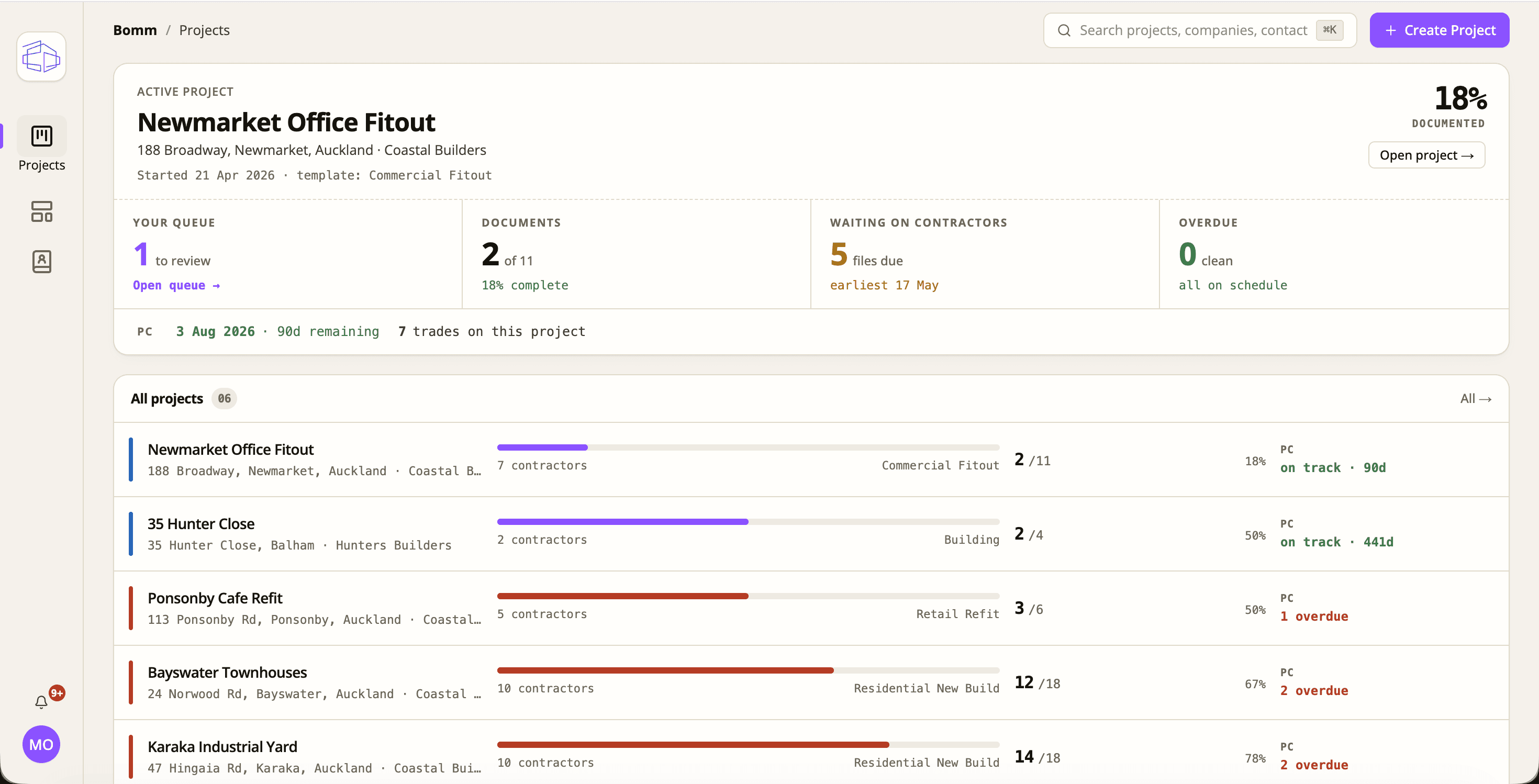Image resolution: width=1539 pixels, height=784 pixels.
Task: Click the 'Commercial Fitout' template label
Action: pos(940,465)
